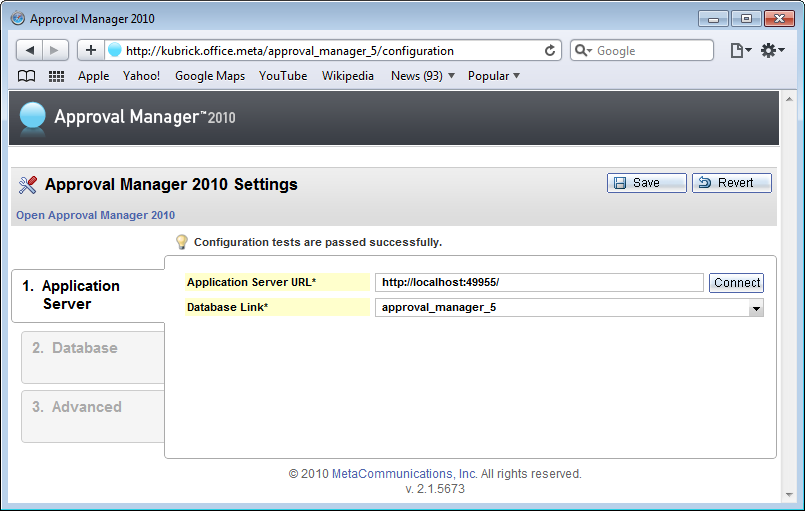Open the browser settings gear menu

(x=772, y=50)
